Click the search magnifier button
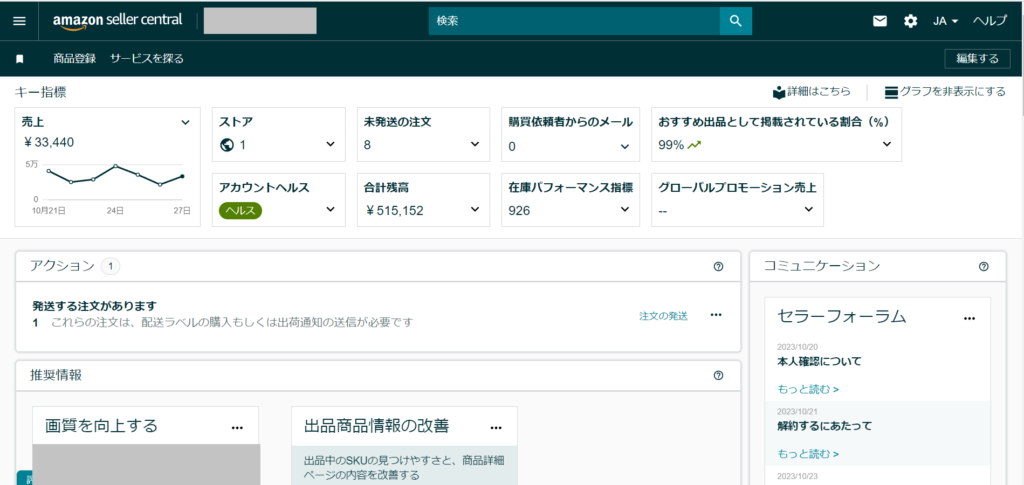 735,21
